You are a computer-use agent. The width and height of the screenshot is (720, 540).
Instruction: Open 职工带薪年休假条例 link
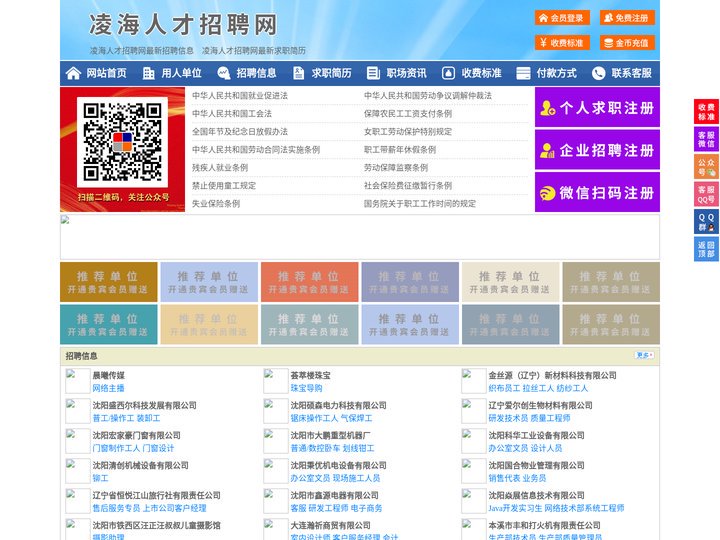tap(400, 150)
